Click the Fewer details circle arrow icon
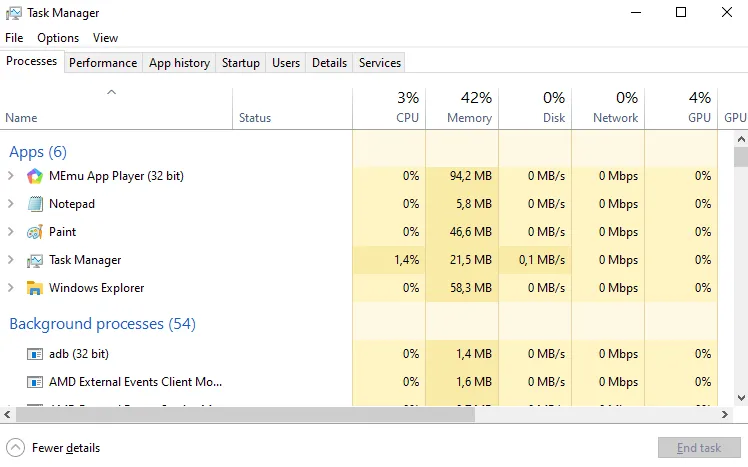Image resolution: width=748 pixels, height=467 pixels. click(15, 448)
